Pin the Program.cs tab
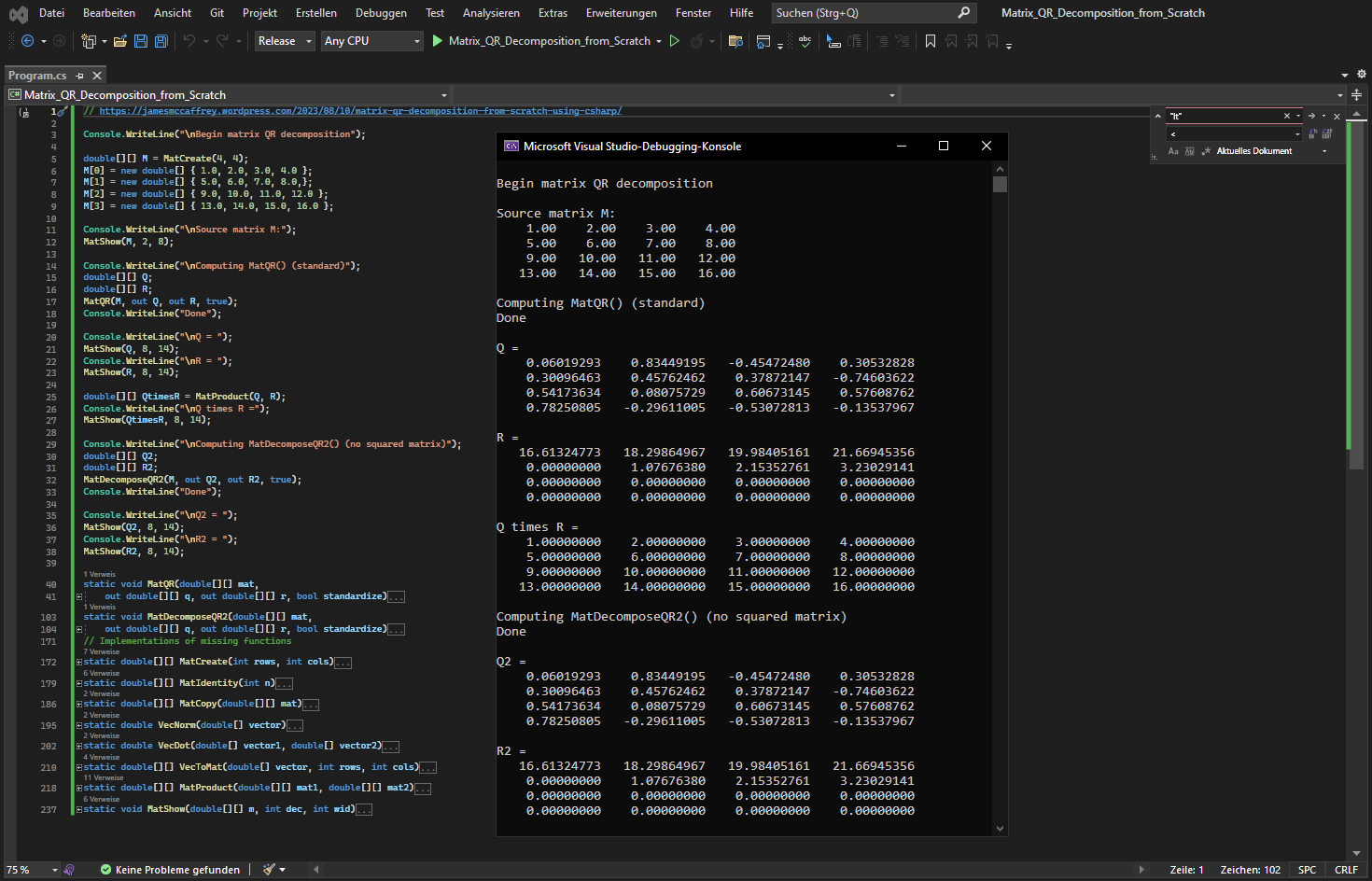Screen dimensions: 1372x881 [x=80, y=76]
